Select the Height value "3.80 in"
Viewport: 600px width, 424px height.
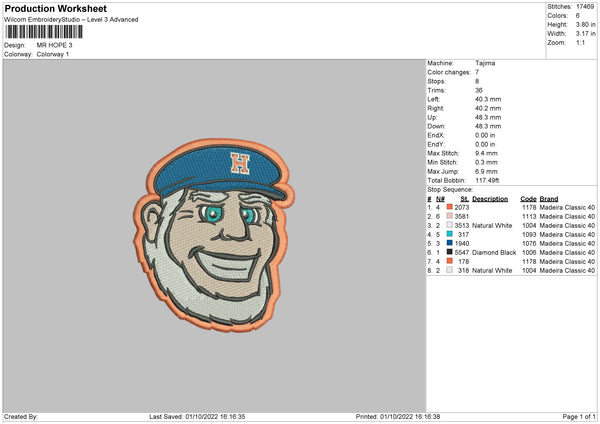point(585,24)
